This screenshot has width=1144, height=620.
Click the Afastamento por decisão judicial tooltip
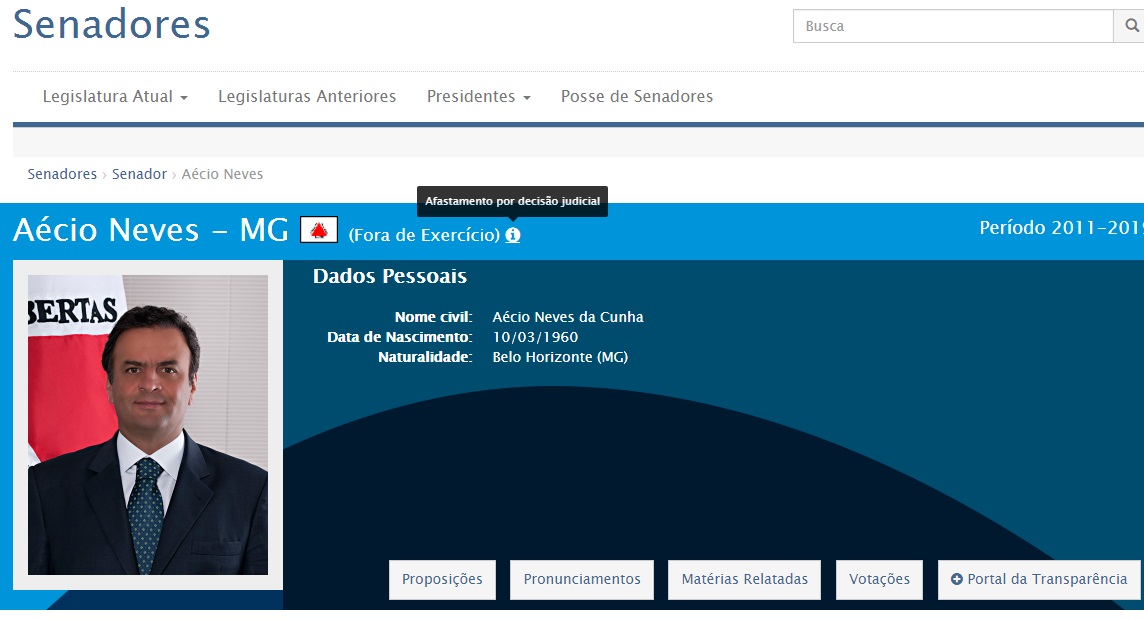coord(513,201)
